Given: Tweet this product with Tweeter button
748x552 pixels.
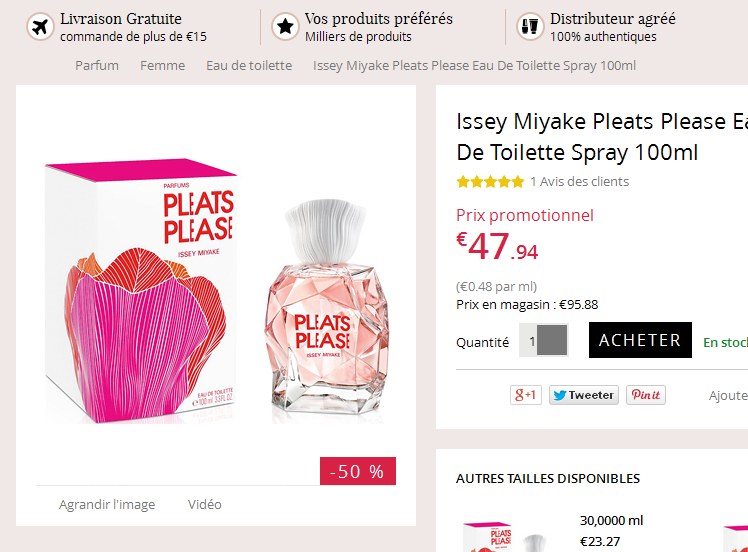Looking at the screenshot, I should coord(583,395).
